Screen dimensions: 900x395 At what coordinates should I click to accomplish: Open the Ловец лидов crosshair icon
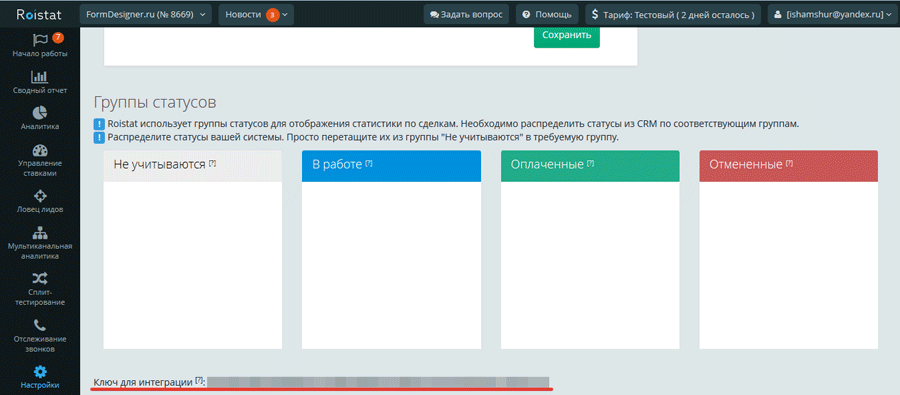click(x=40, y=196)
